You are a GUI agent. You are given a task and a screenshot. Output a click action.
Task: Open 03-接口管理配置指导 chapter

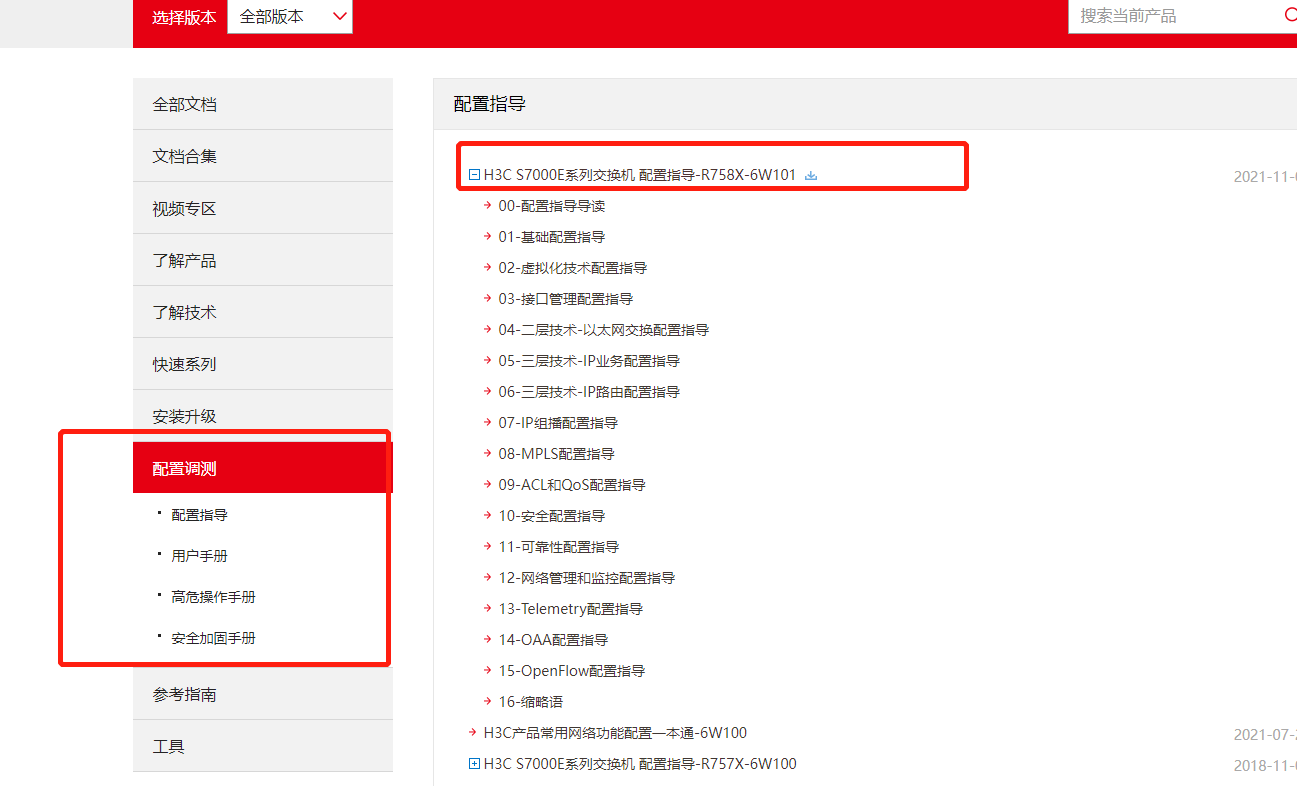pyautogui.click(x=566, y=299)
